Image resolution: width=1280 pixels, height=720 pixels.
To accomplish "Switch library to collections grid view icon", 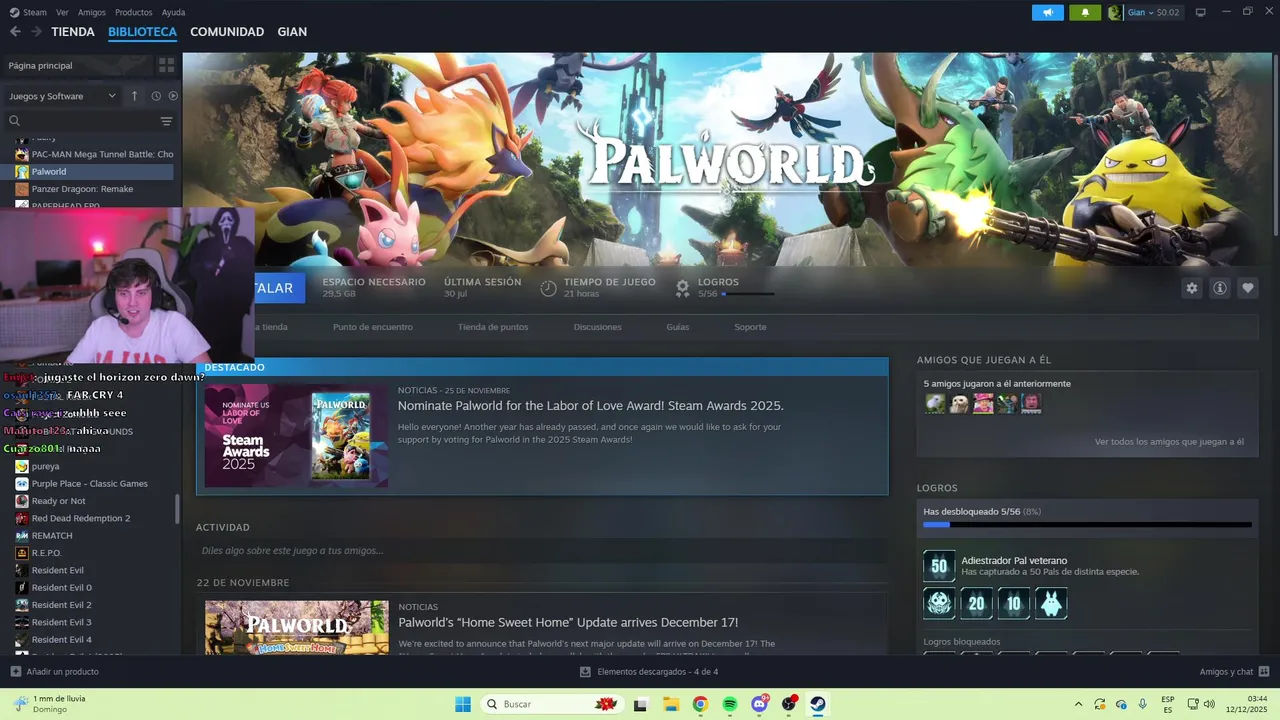I will pyautogui.click(x=166, y=65).
